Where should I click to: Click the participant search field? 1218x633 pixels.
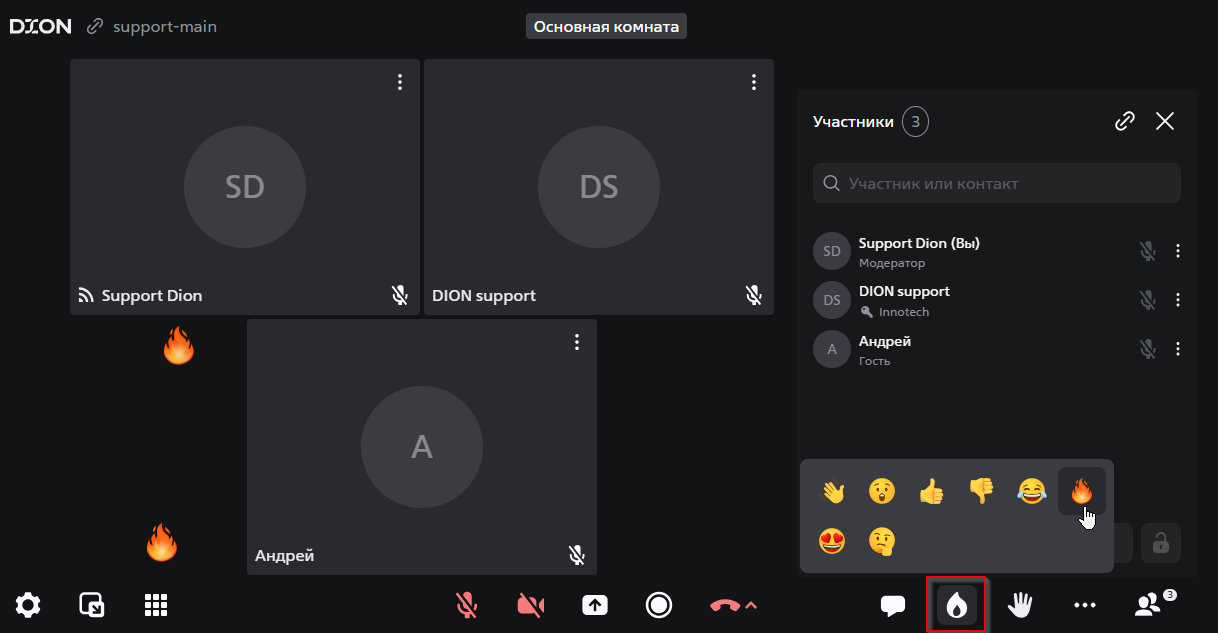(996, 184)
